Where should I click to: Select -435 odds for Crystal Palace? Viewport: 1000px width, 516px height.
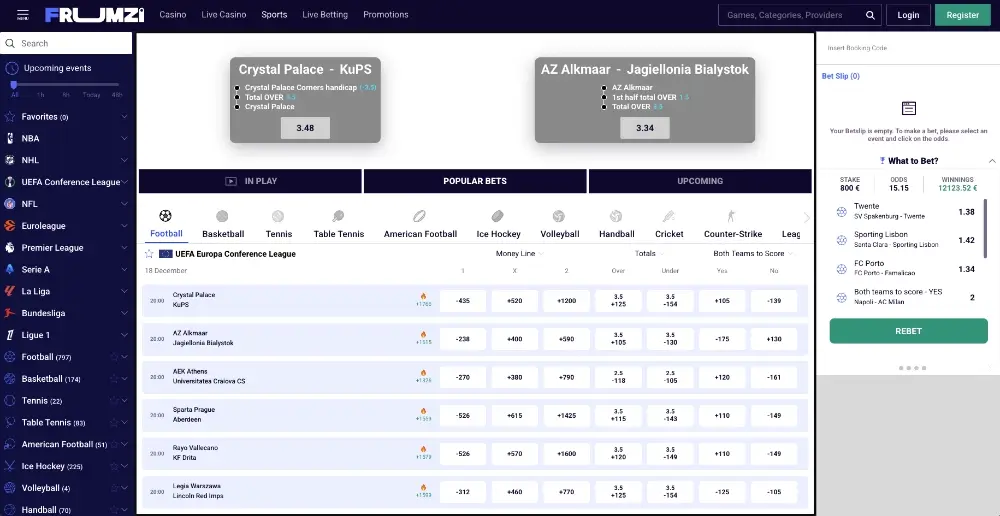click(x=463, y=301)
